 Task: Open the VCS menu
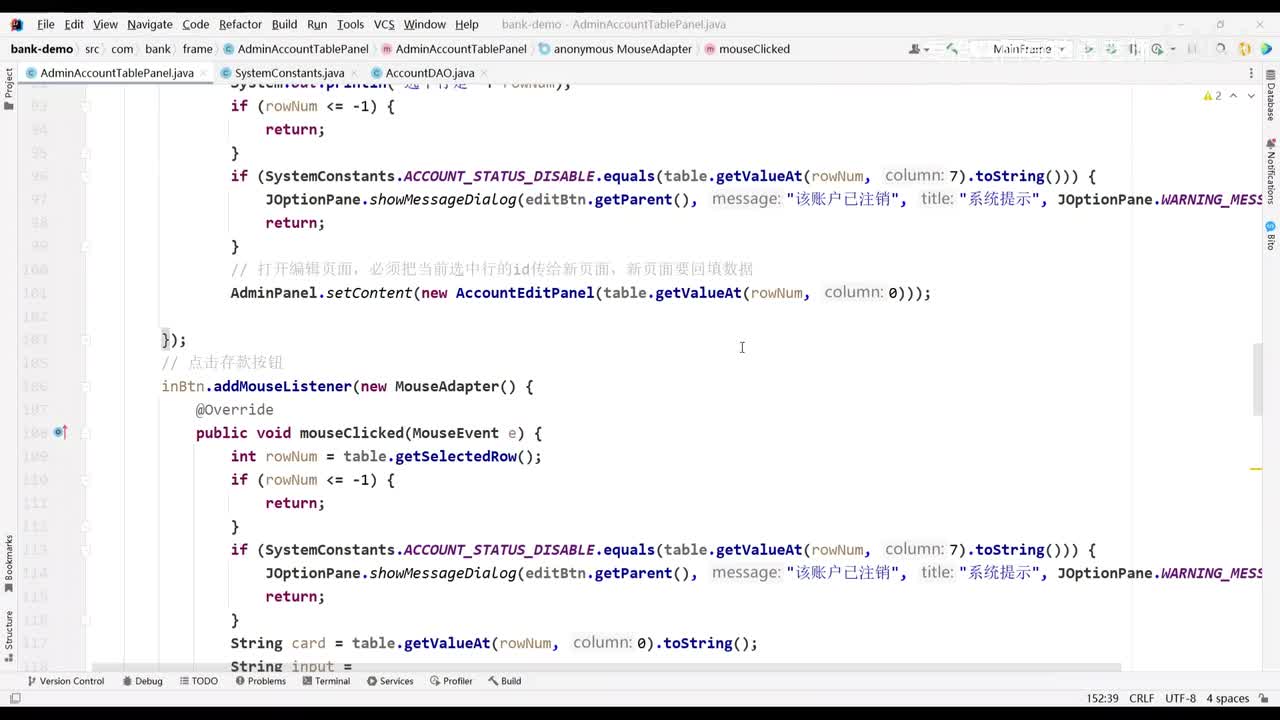pyautogui.click(x=384, y=24)
